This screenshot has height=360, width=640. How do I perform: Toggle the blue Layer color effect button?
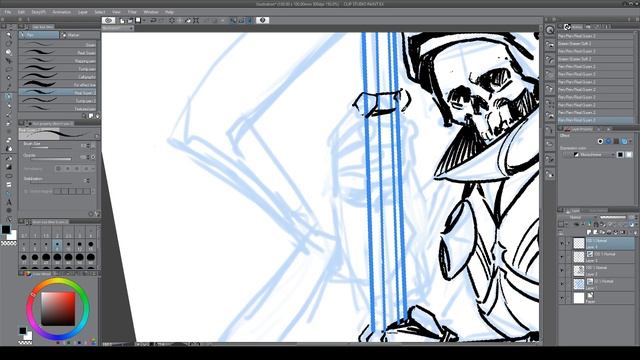tap(624, 141)
